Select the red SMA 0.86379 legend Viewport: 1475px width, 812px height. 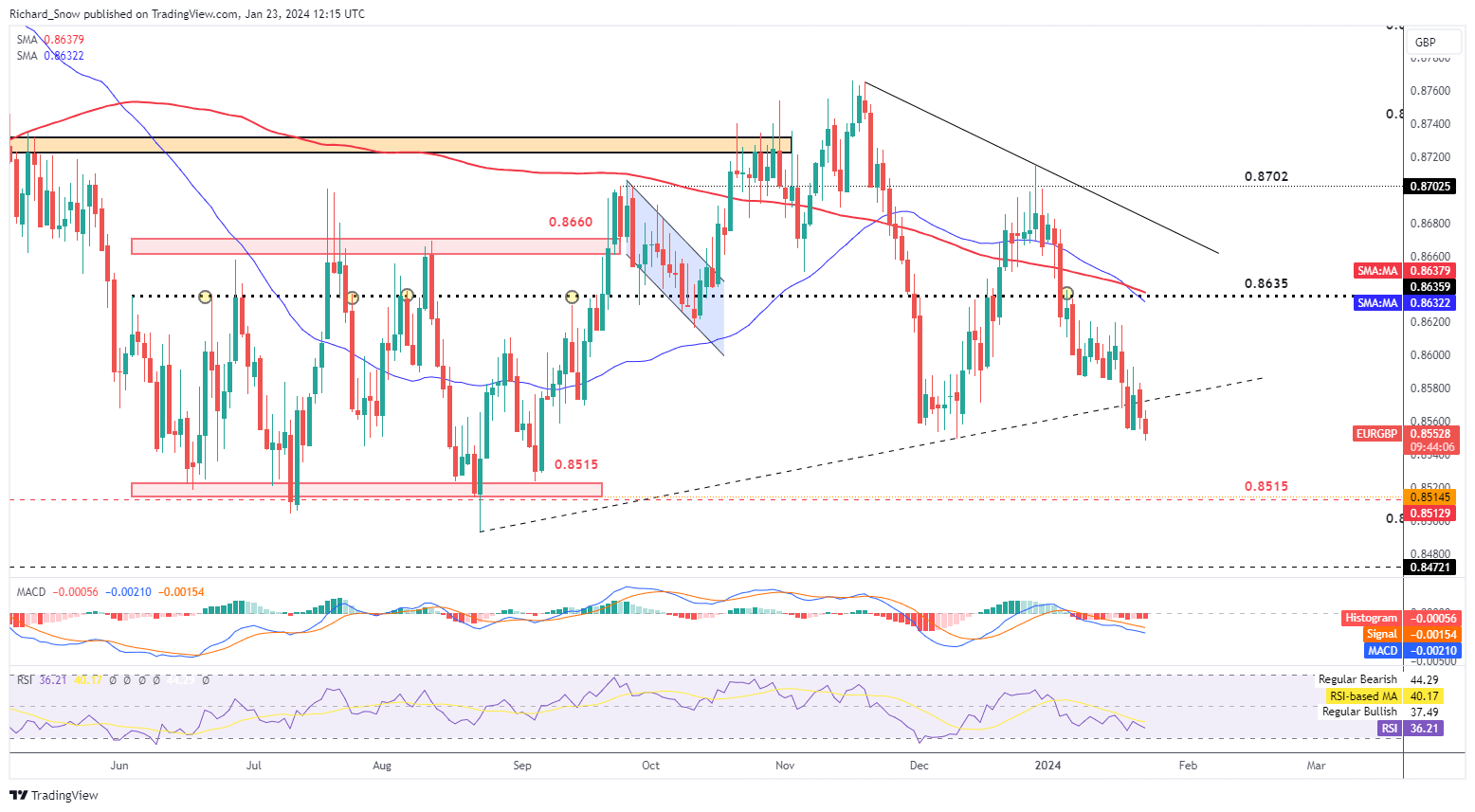(x=51, y=40)
